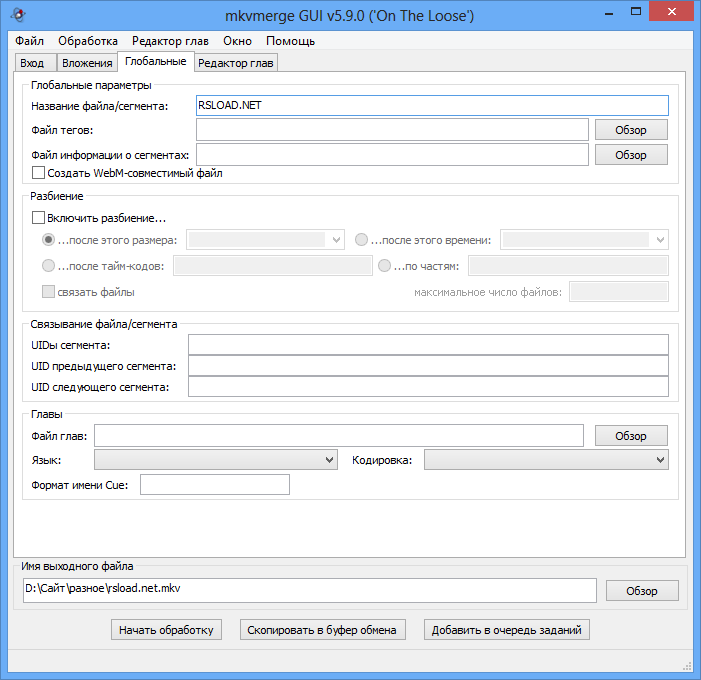
Task: Open the Файл menu
Action: 30,41
